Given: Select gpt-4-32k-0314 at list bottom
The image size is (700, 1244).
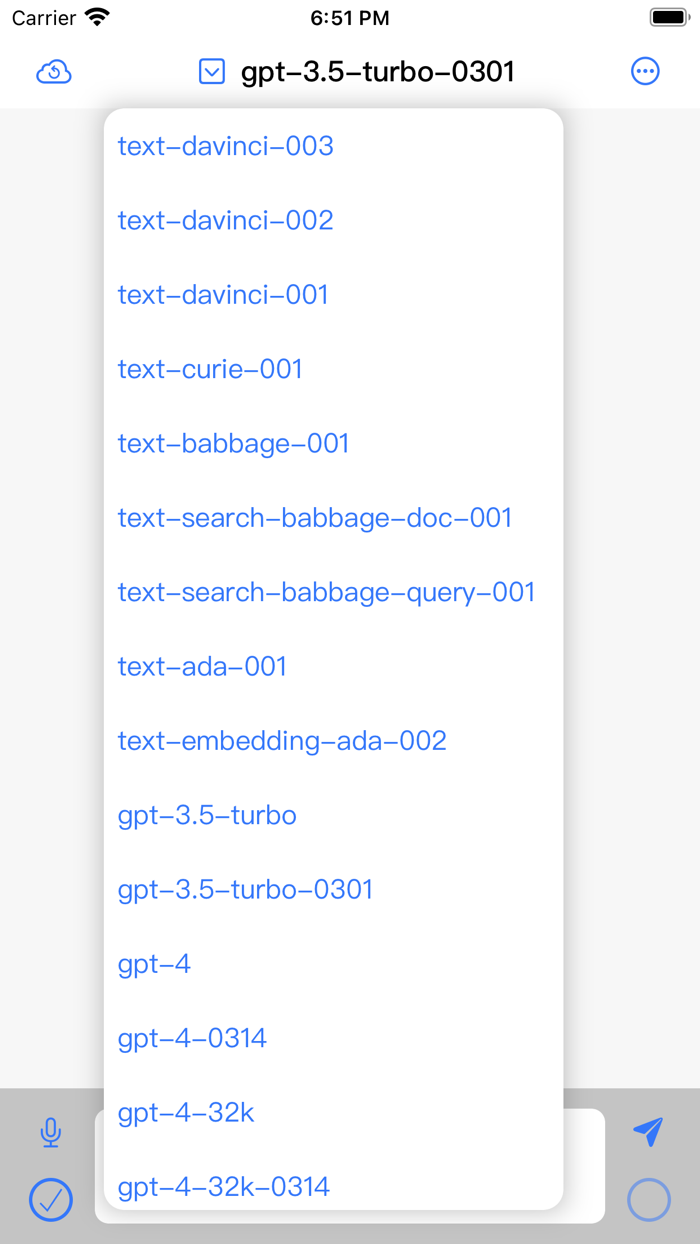Looking at the screenshot, I should click(224, 1187).
